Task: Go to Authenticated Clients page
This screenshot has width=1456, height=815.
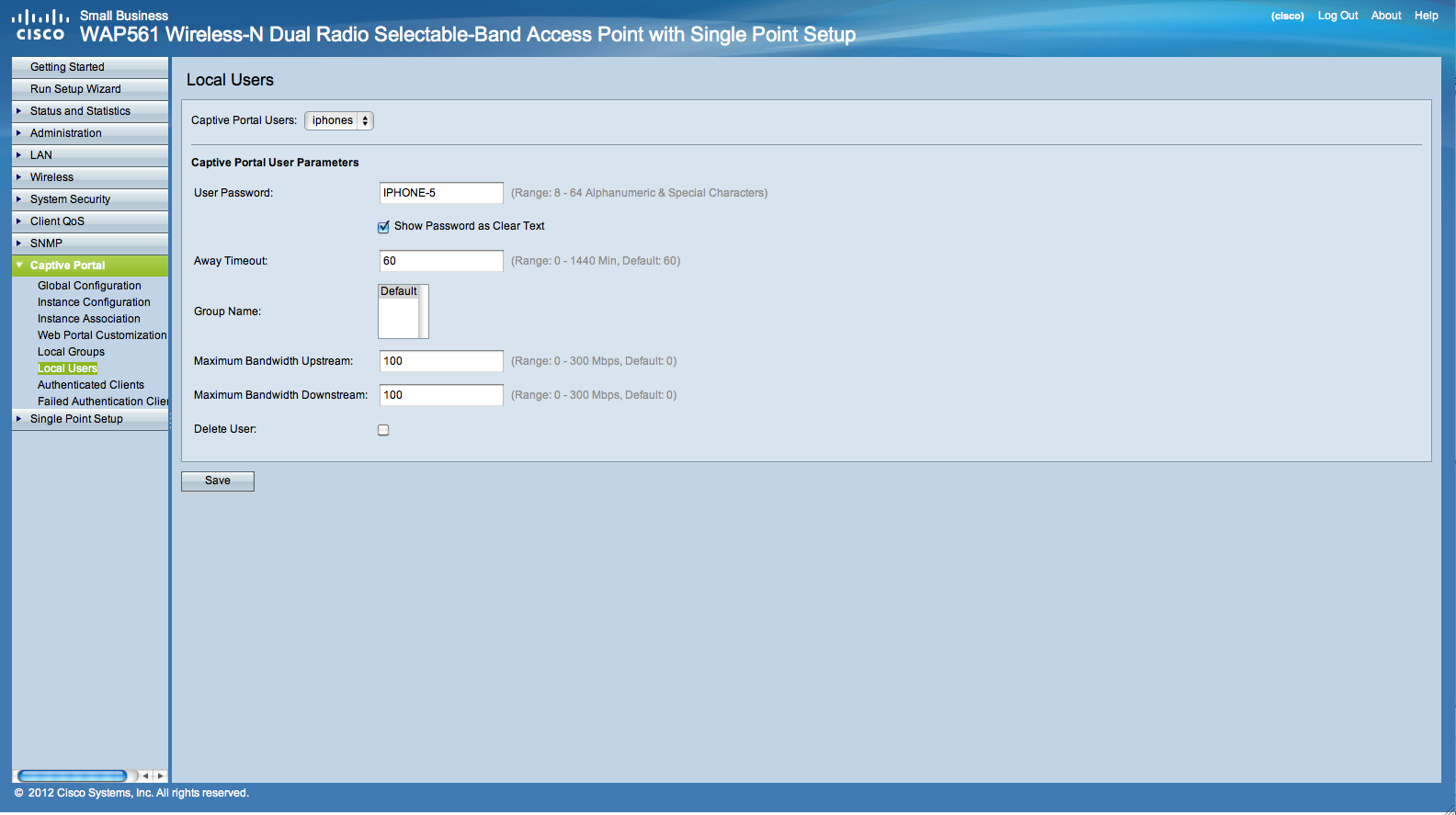Action: 91,385
